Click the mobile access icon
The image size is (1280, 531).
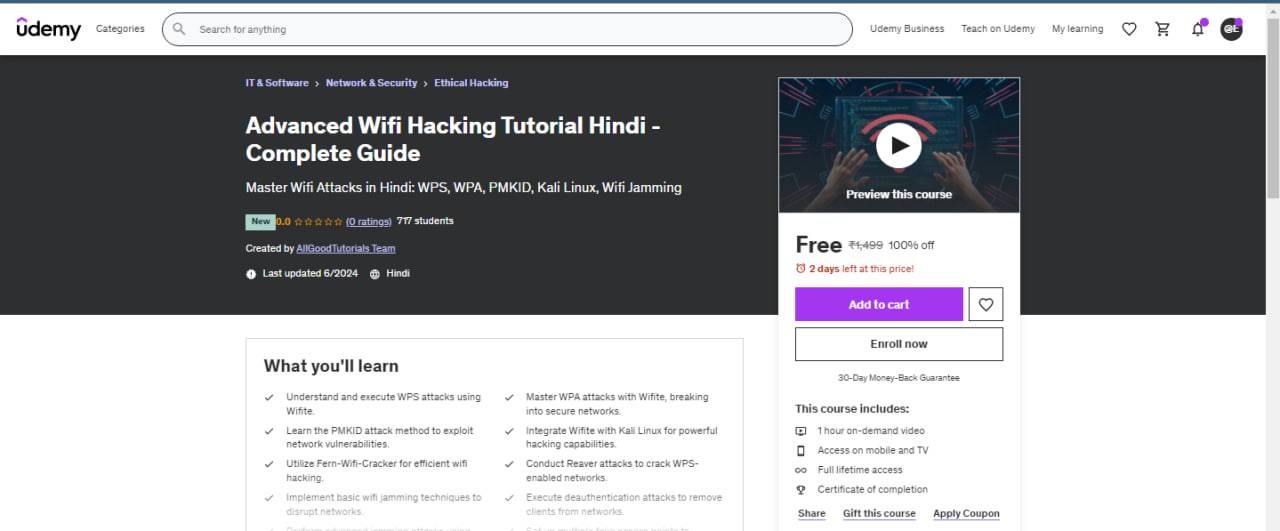(x=801, y=450)
